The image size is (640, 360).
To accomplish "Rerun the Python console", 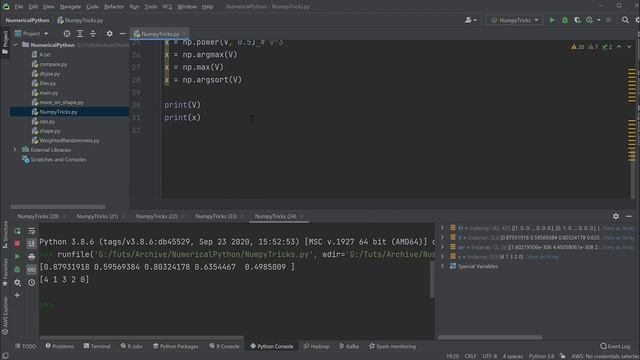I will pos(17,231).
